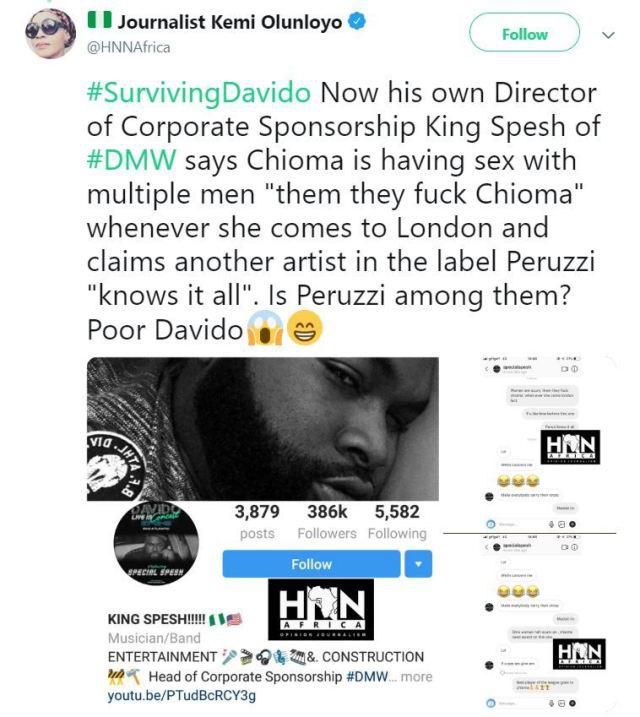Click the large HNN Africa logo

pos(320,609)
